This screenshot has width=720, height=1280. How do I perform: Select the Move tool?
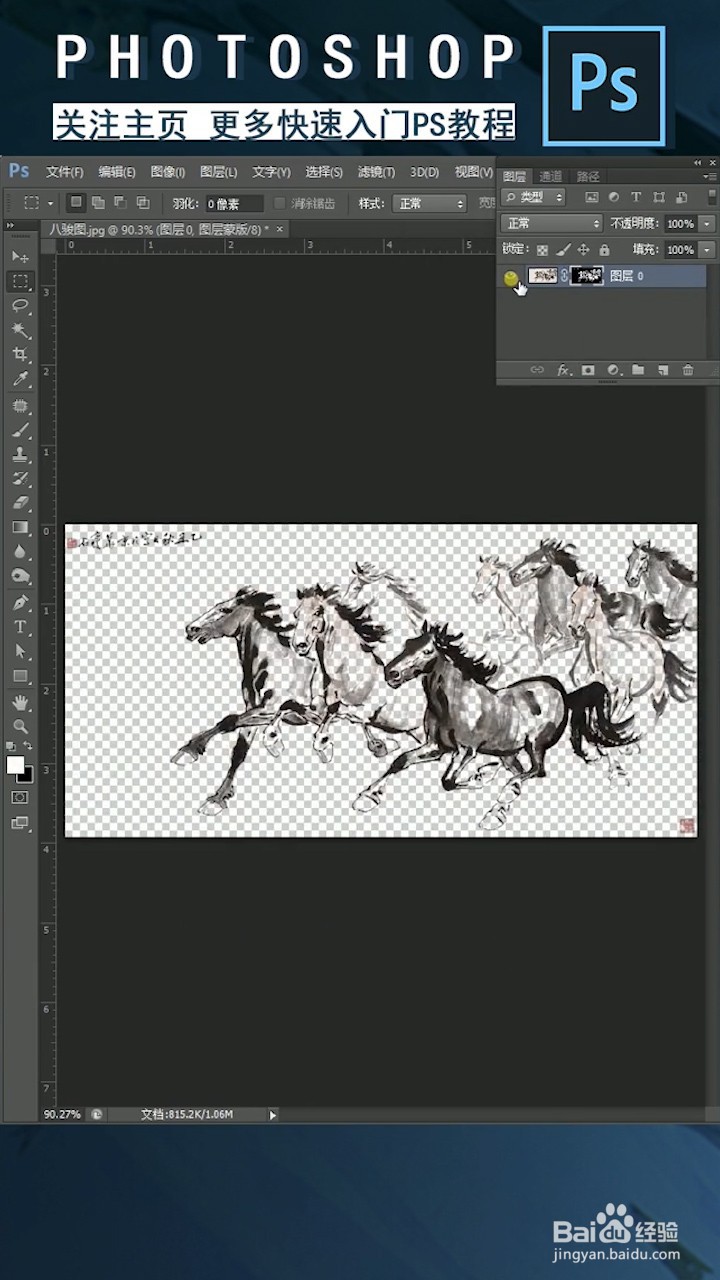20,257
